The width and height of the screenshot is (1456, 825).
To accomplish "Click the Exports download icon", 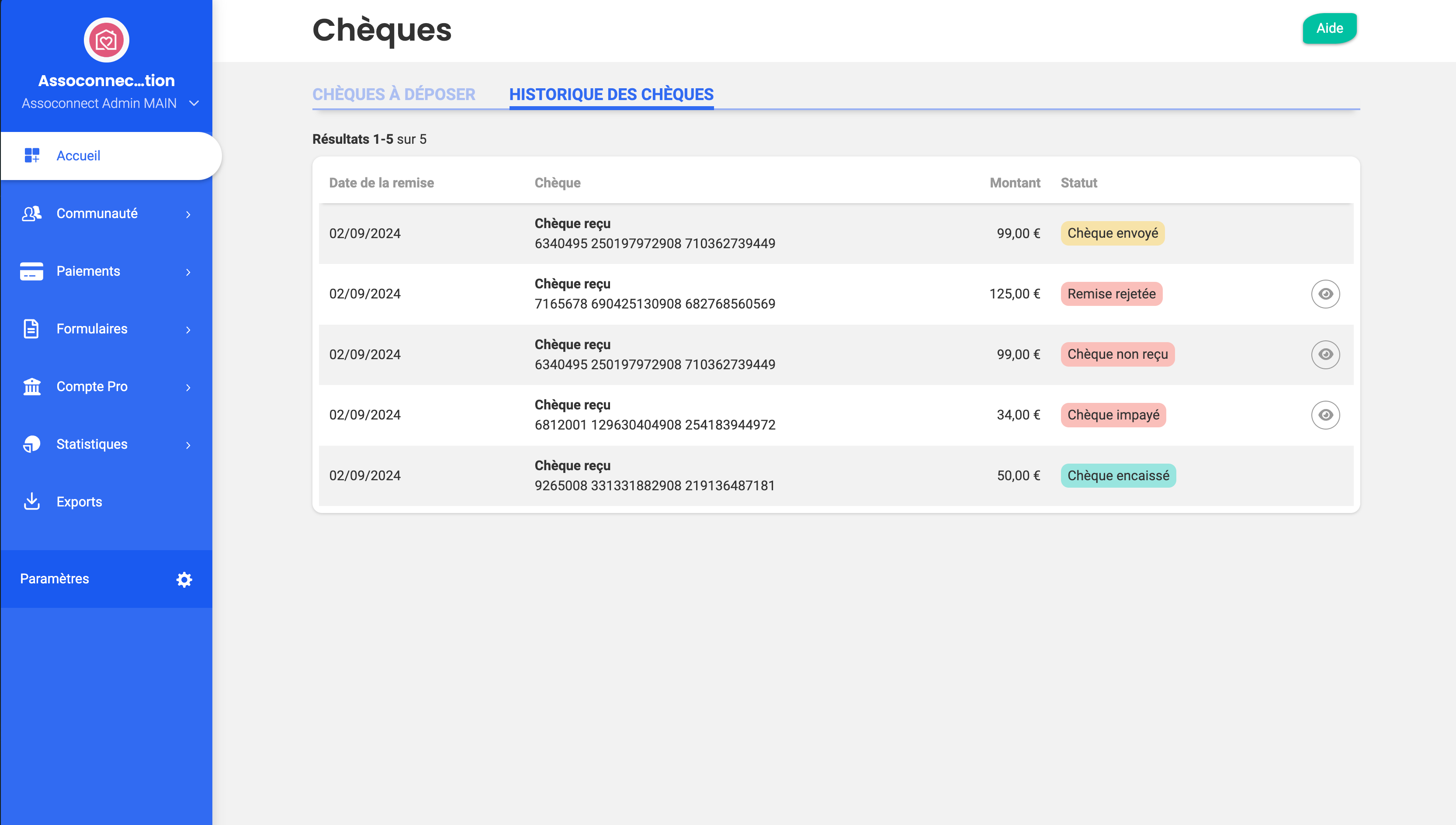I will (x=32, y=502).
